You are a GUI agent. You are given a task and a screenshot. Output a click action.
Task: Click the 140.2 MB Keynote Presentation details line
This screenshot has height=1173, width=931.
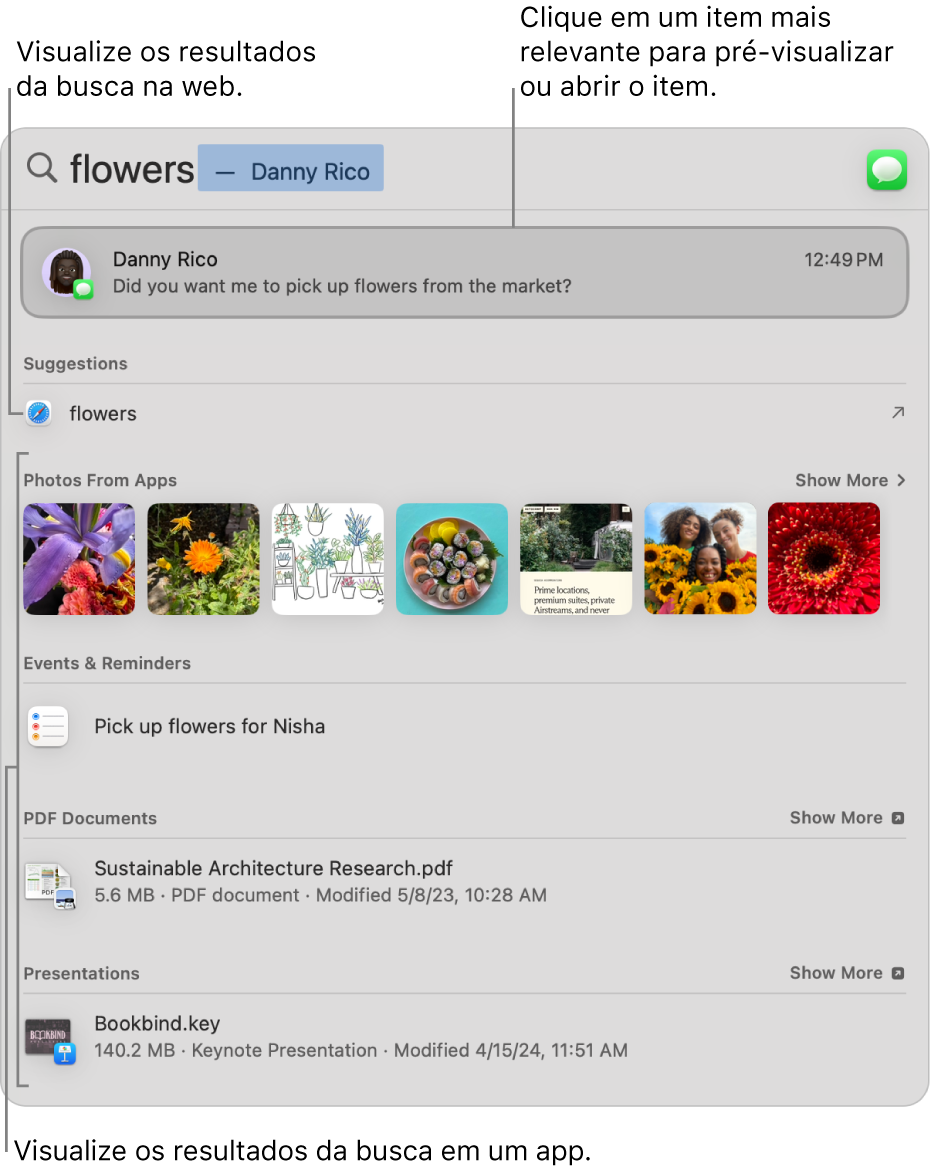point(360,1050)
